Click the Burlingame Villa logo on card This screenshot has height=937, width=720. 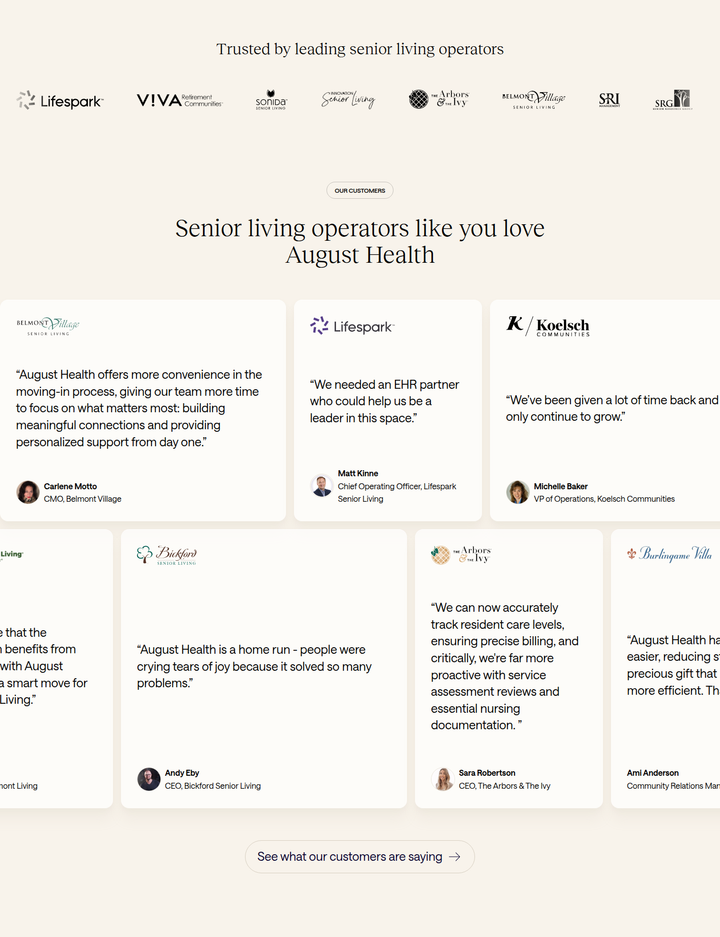[x=669, y=554]
